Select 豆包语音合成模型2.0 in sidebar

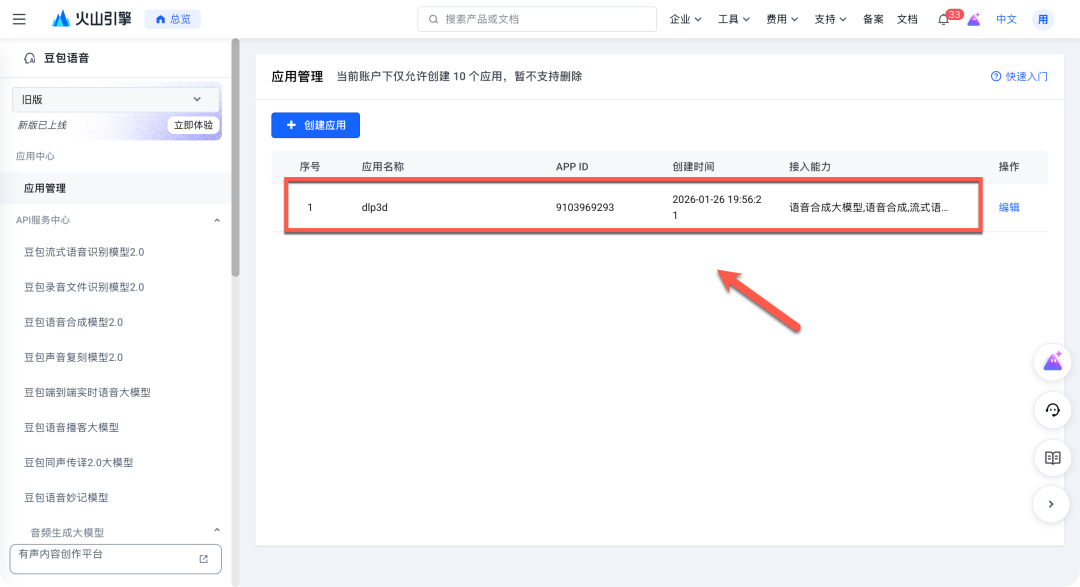click(x=73, y=322)
